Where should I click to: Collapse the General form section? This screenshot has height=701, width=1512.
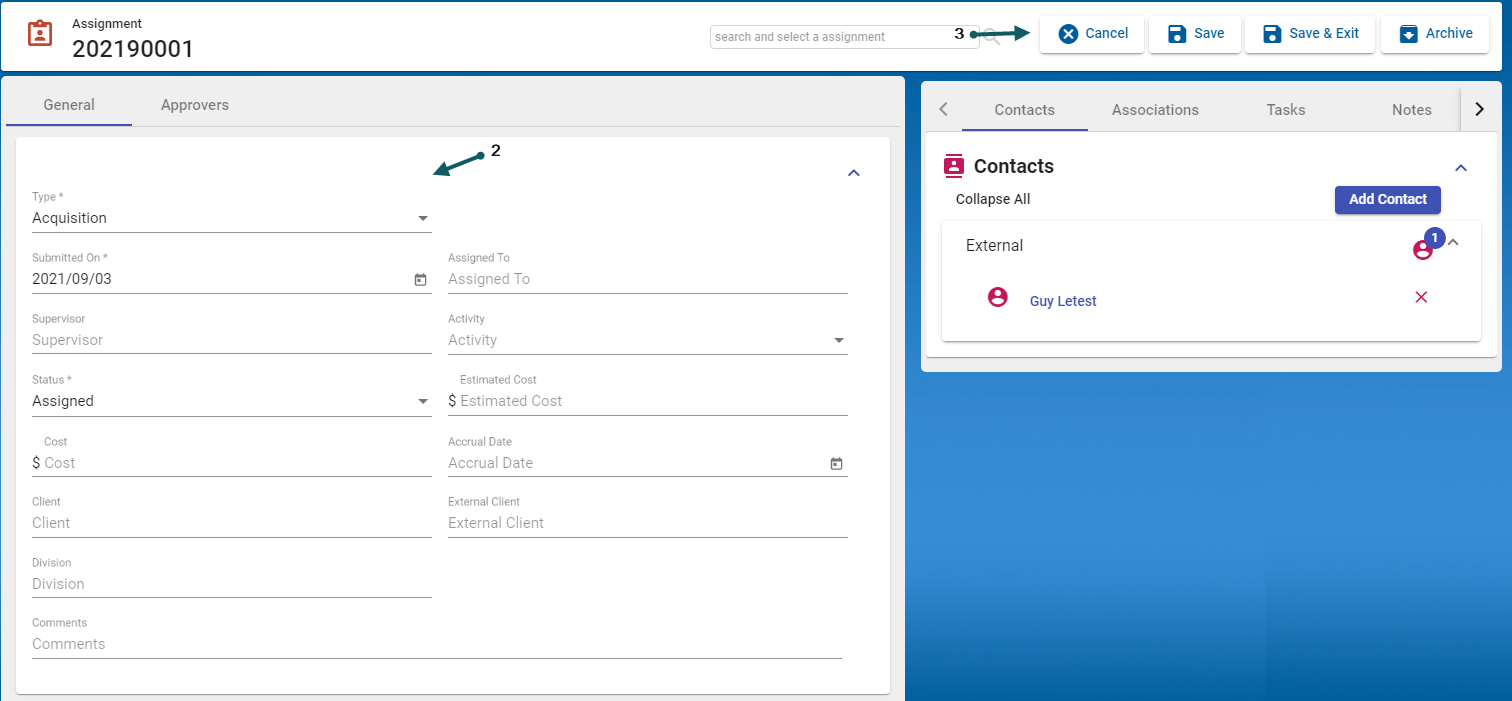tap(853, 173)
